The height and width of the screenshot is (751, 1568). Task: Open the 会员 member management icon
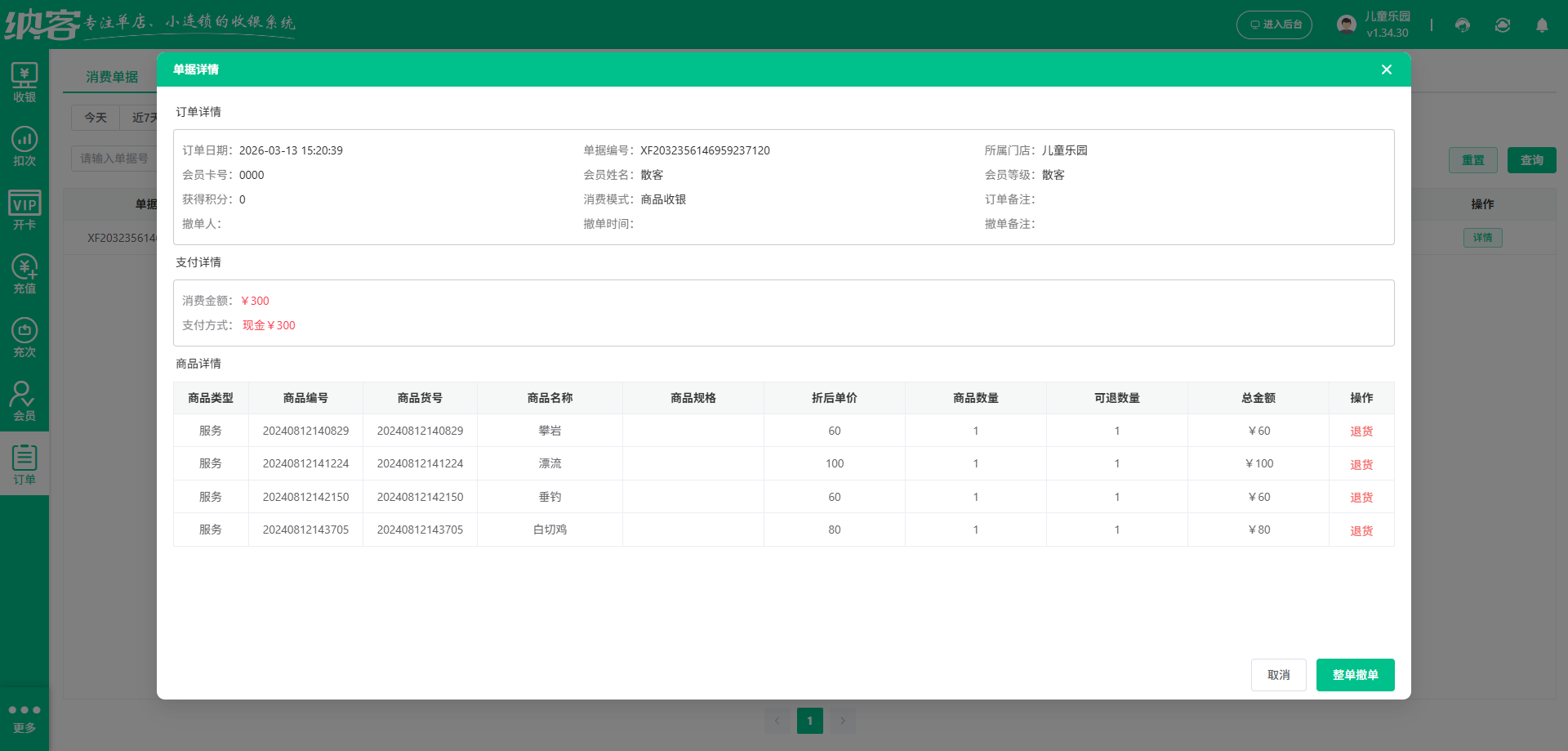pyautogui.click(x=24, y=399)
